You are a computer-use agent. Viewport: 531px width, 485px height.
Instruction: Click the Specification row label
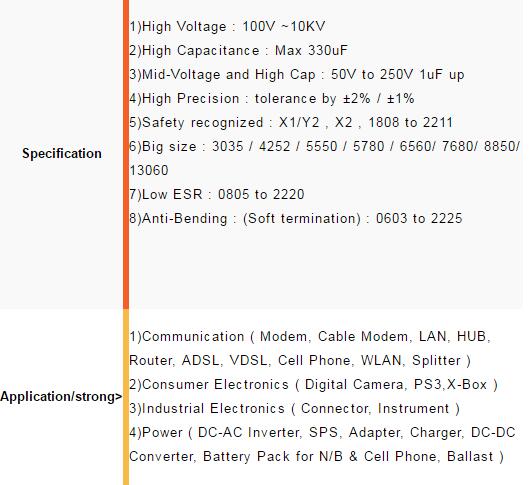click(x=62, y=153)
